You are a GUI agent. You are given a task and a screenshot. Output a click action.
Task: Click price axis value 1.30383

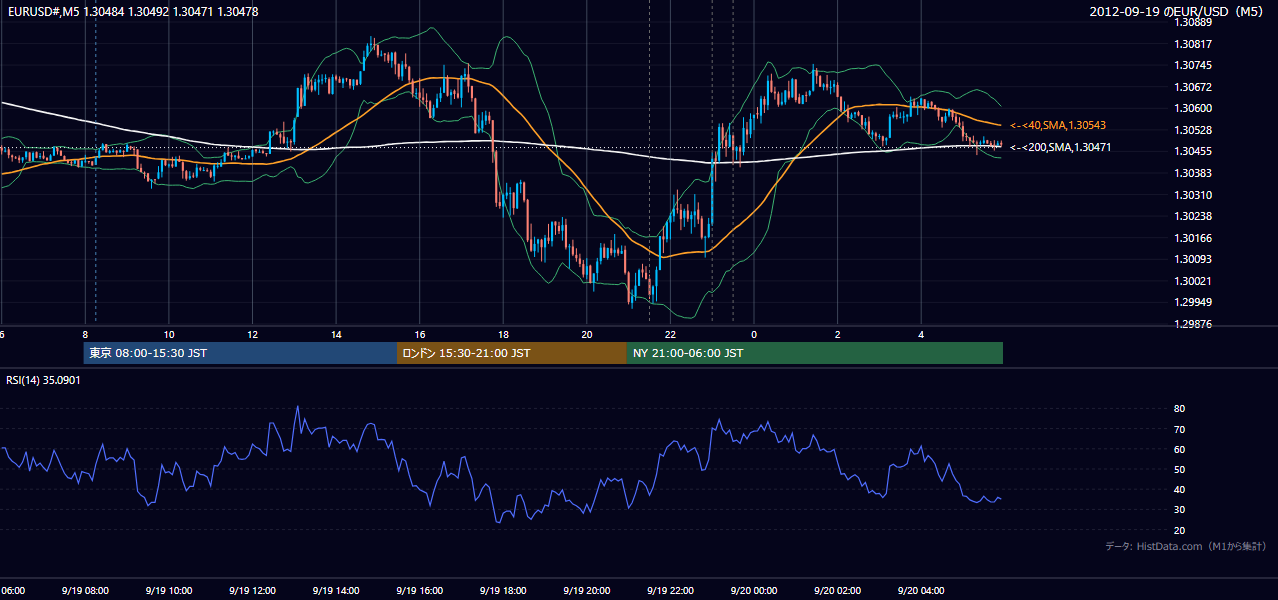pyautogui.click(x=1193, y=173)
